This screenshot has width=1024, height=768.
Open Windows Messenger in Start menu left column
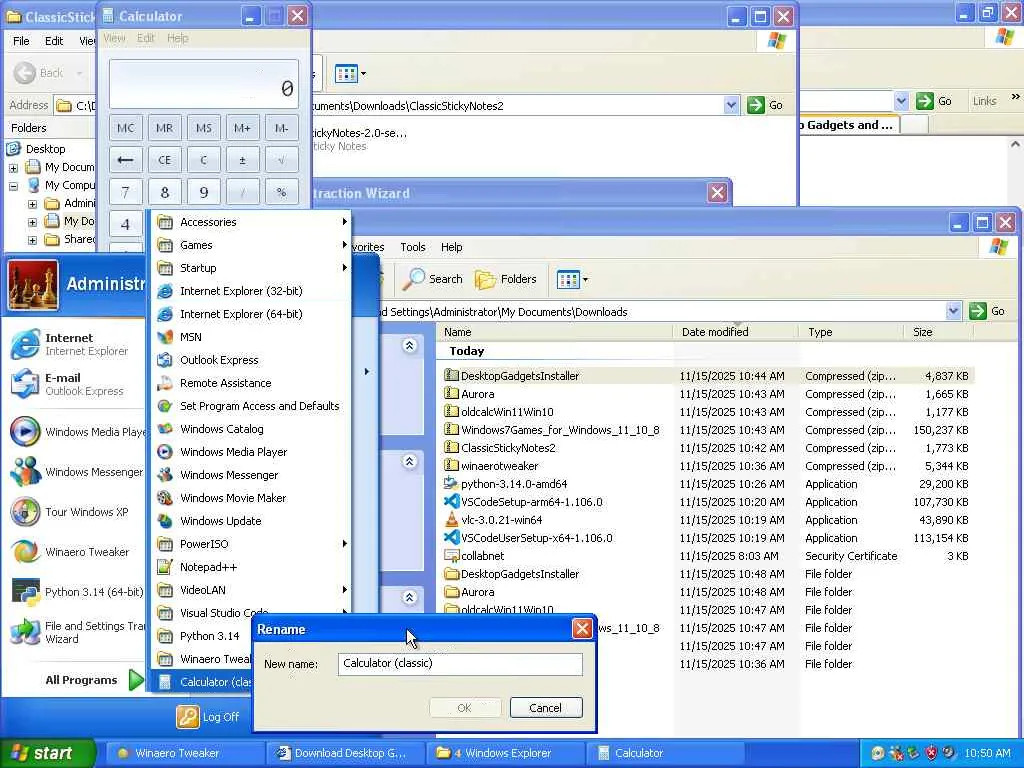[x=77, y=472]
